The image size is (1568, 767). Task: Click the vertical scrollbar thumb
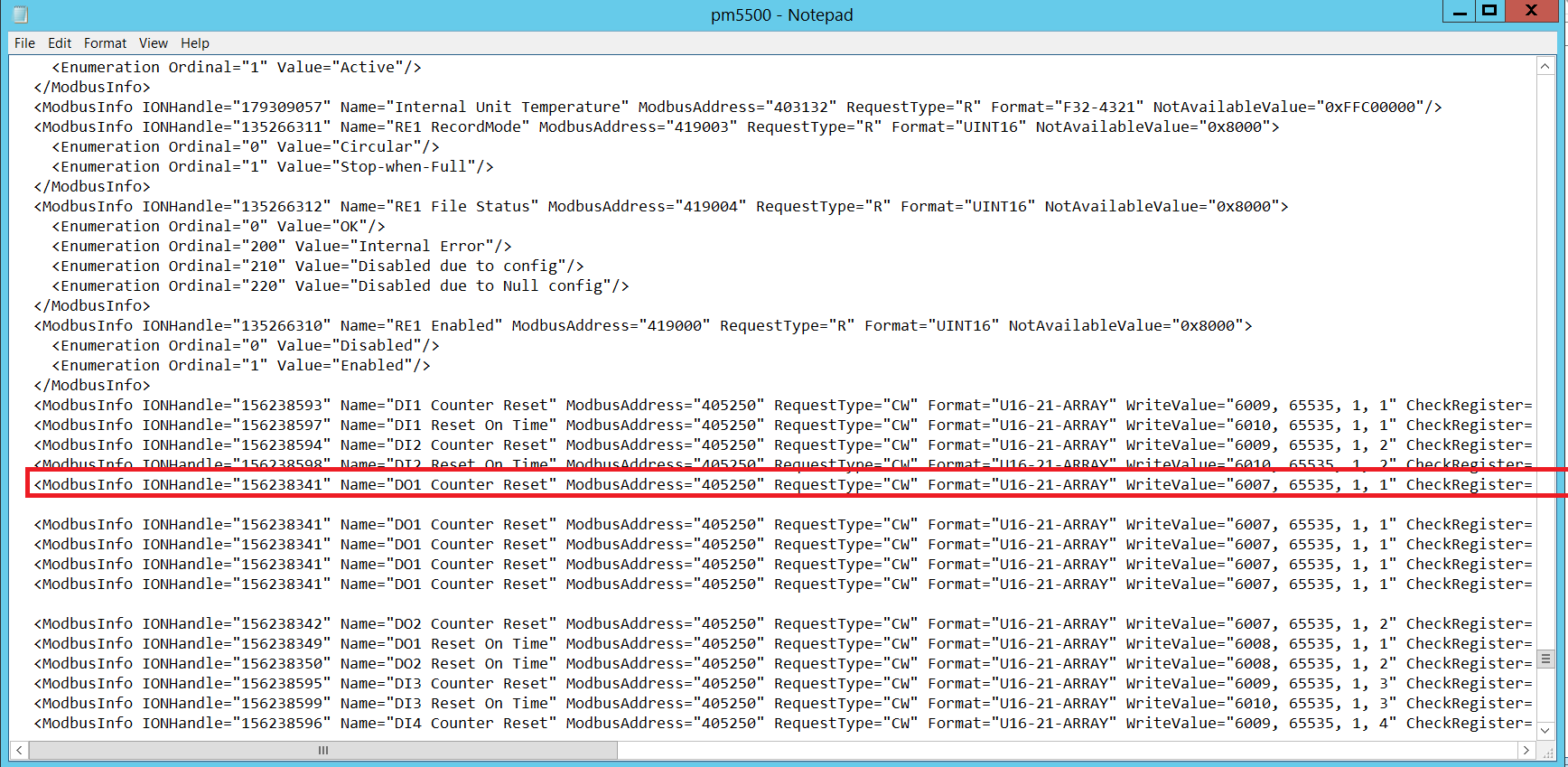point(1545,659)
